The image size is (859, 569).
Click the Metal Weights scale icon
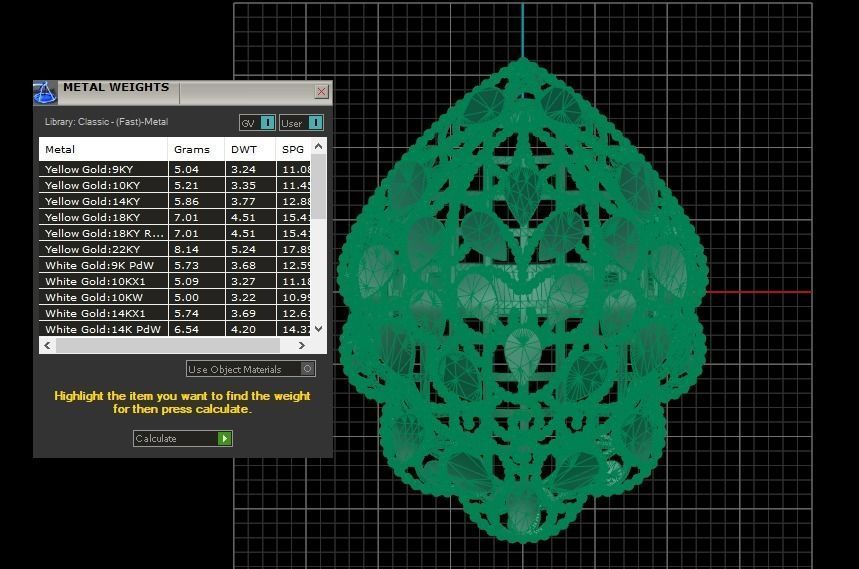[x=45, y=92]
